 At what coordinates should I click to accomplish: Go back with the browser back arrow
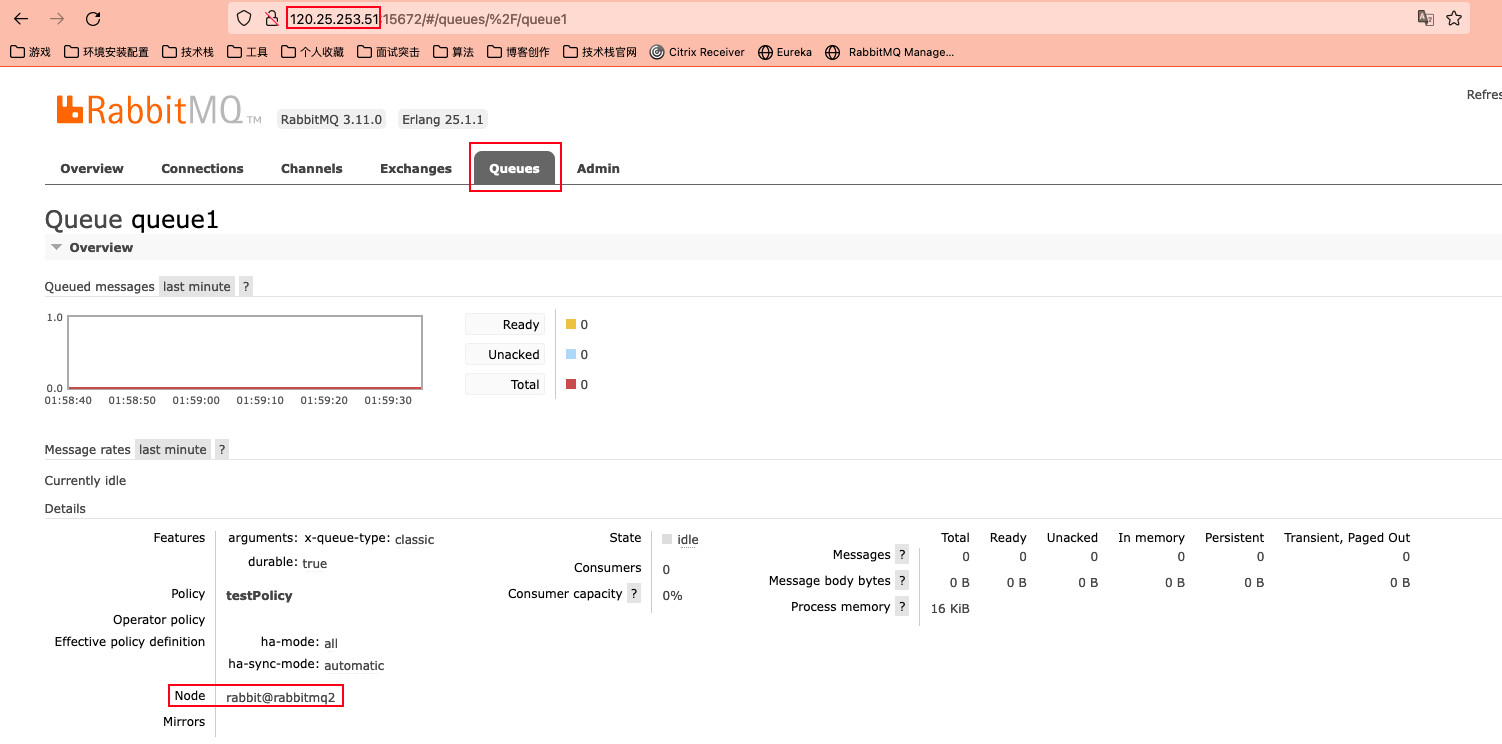pos(21,18)
